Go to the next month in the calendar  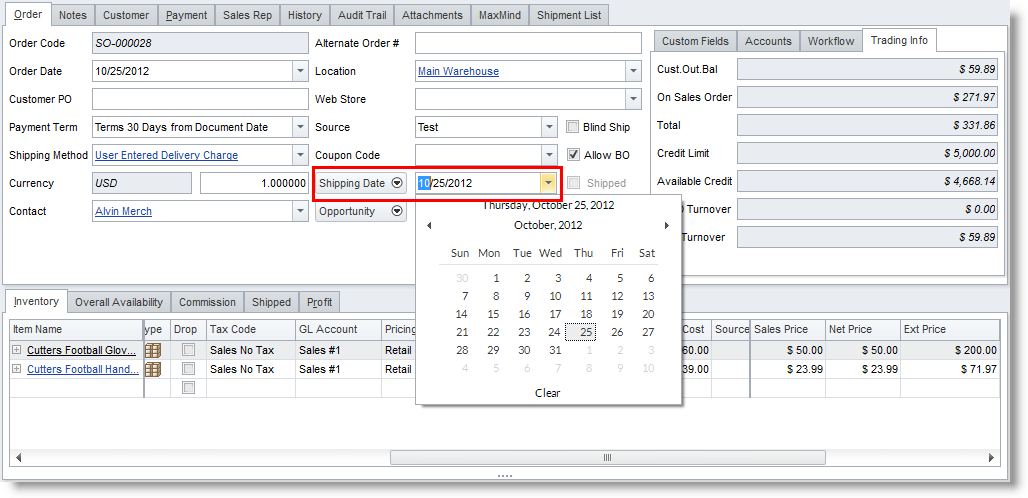tap(667, 225)
